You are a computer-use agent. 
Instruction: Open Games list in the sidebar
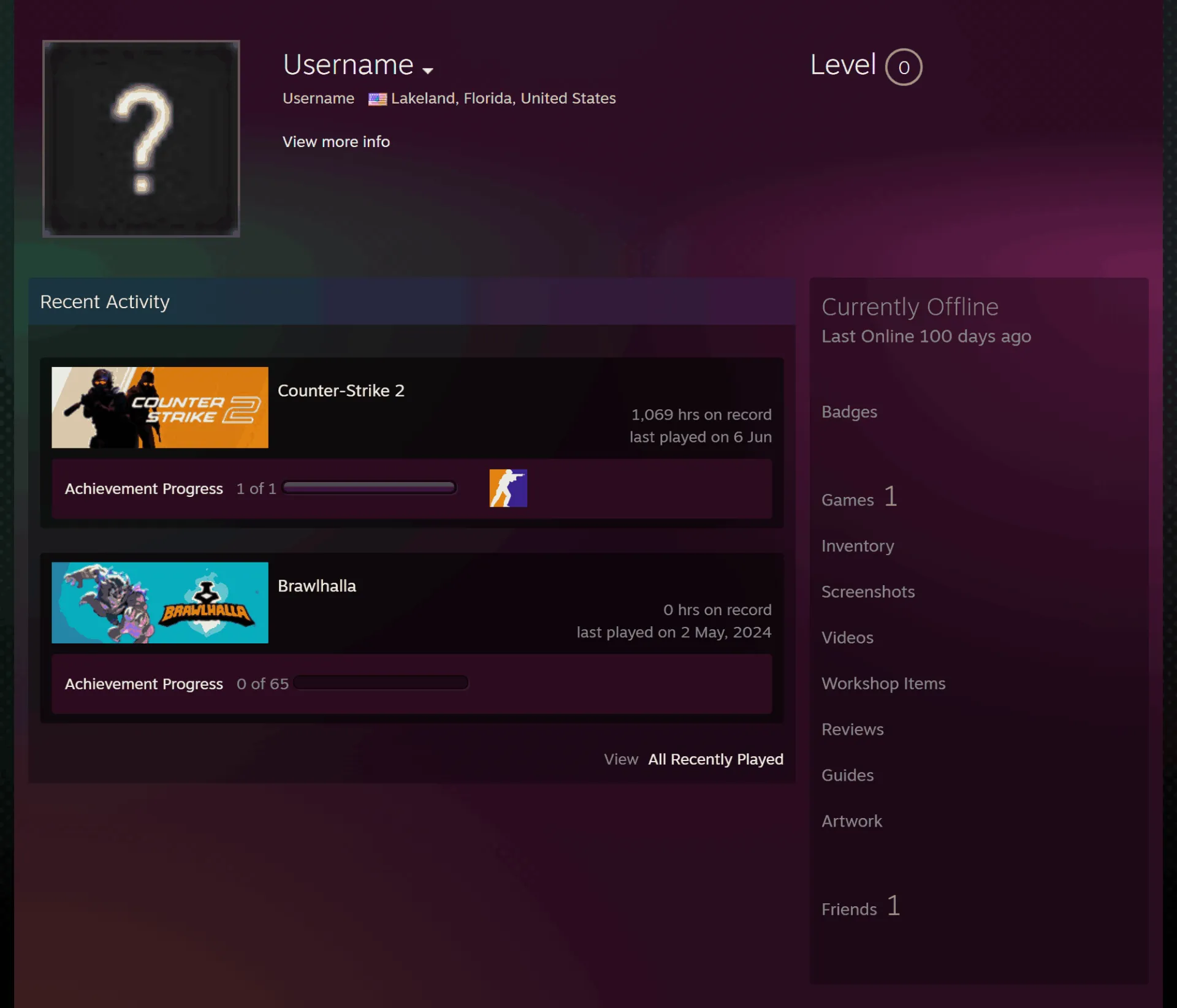[x=859, y=498]
